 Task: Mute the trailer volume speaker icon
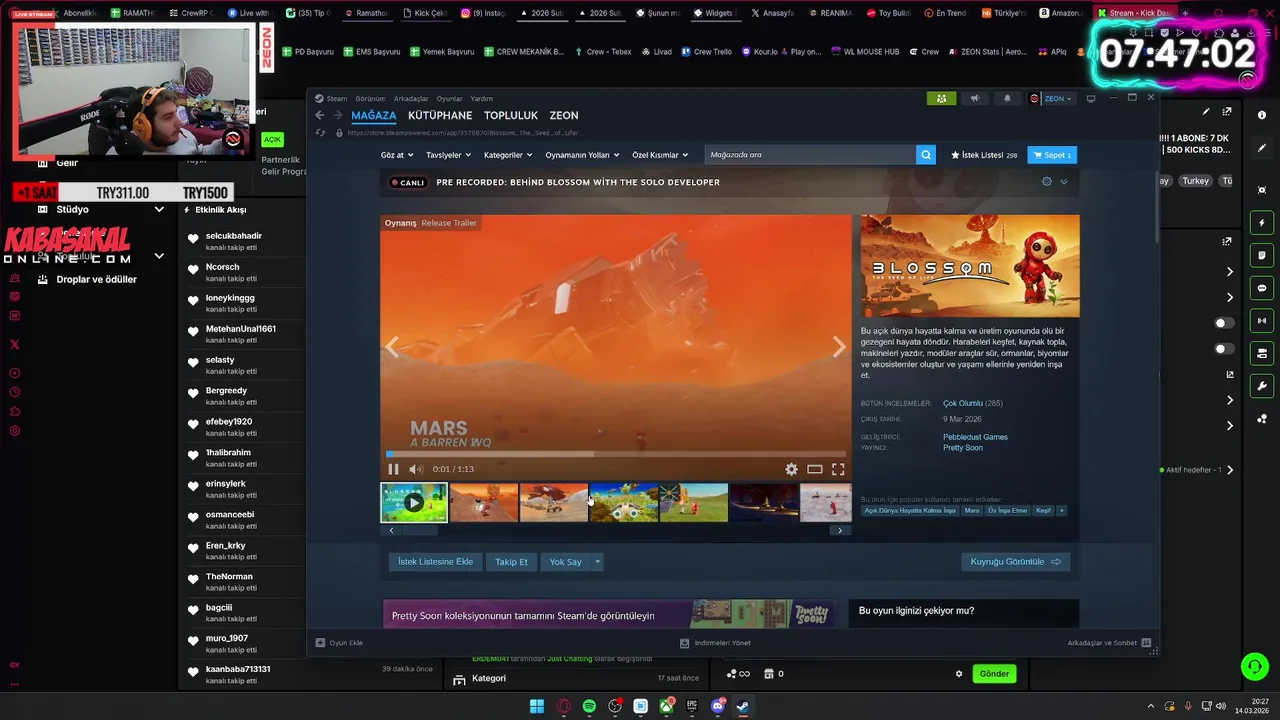click(416, 469)
